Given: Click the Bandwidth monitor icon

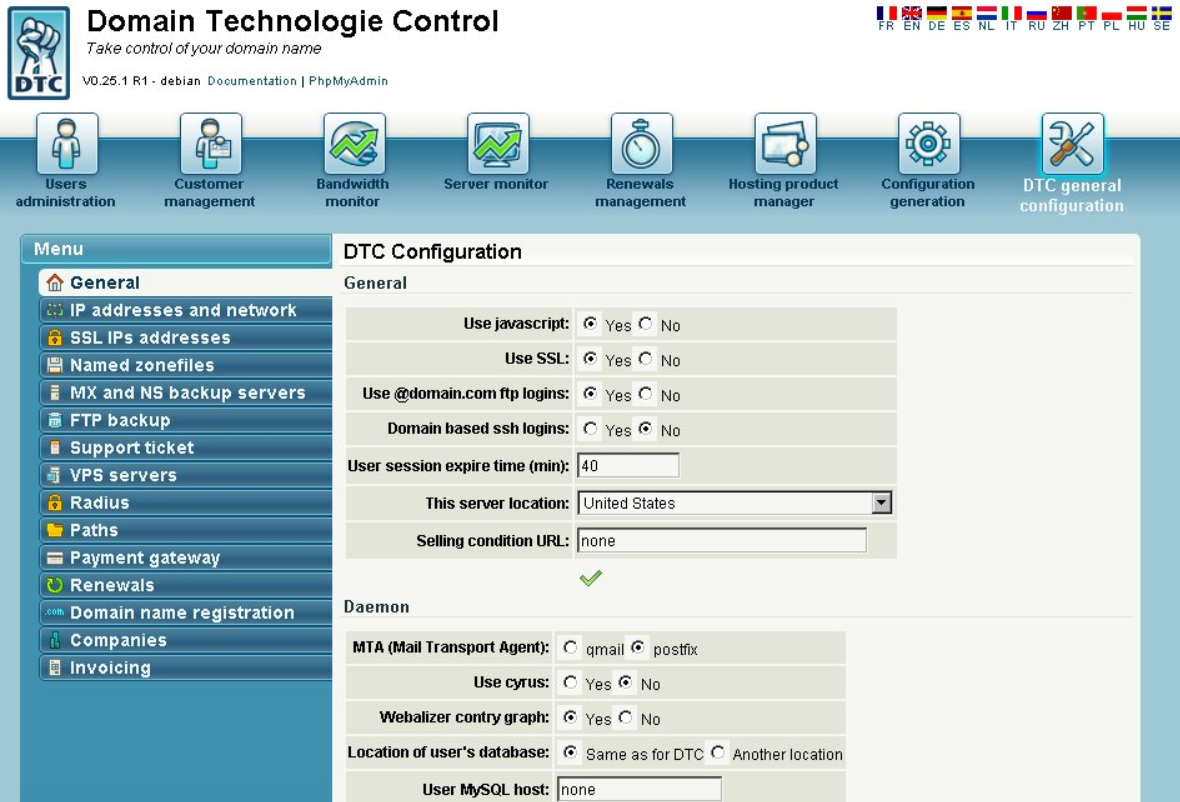Looking at the screenshot, I should pos(354,144).
